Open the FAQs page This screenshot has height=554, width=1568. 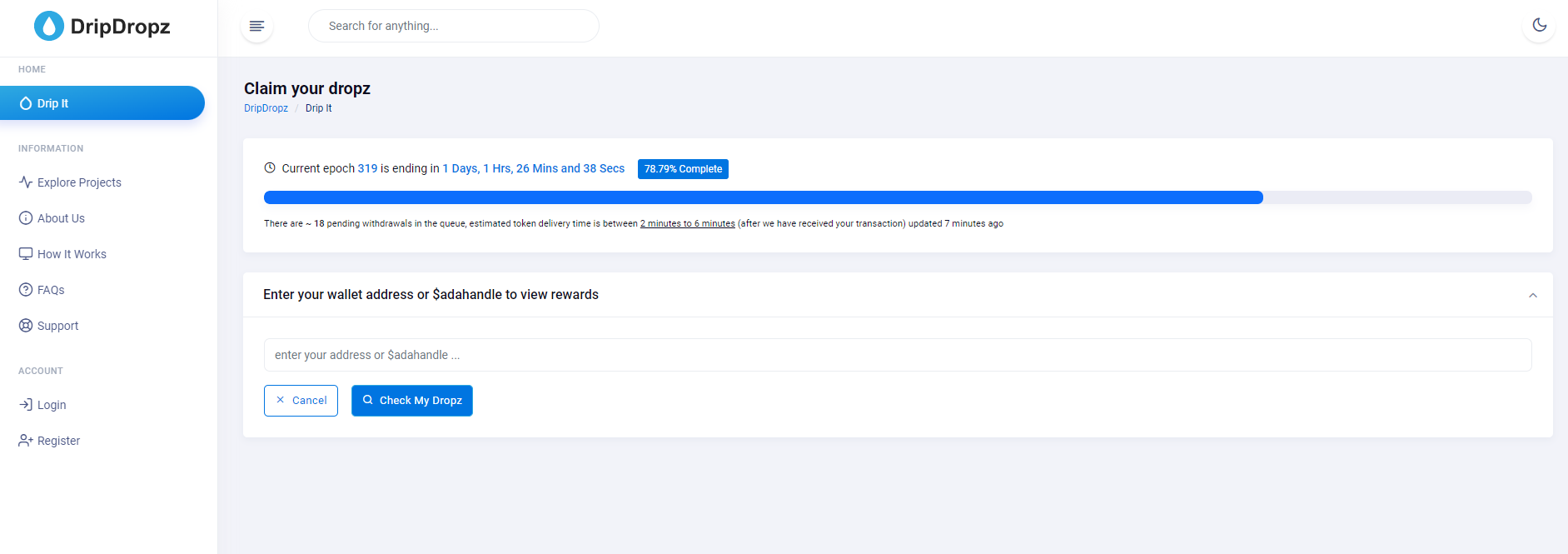click(x=51, y=290)
